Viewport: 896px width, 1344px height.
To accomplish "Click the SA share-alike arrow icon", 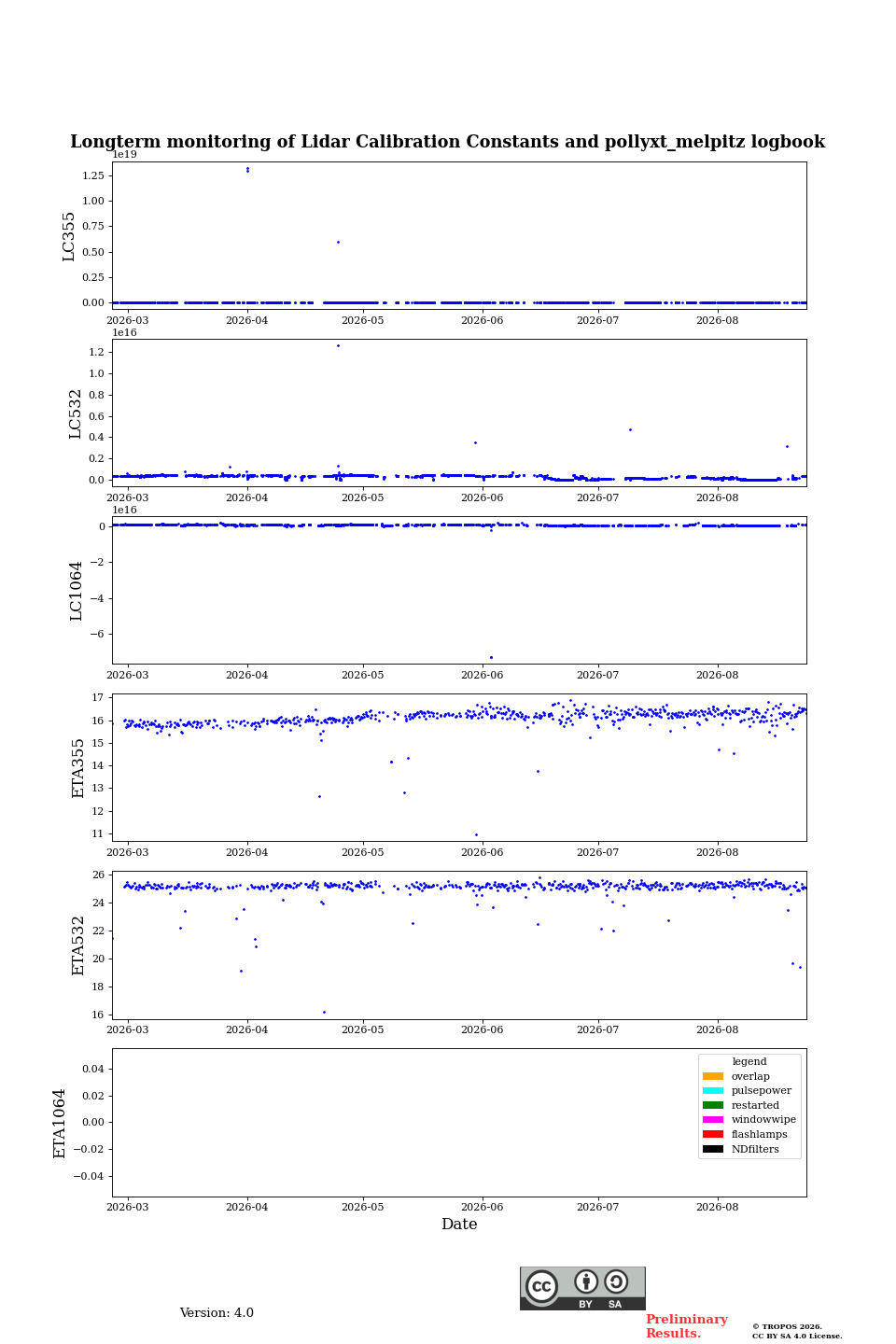I will 616,1281.
